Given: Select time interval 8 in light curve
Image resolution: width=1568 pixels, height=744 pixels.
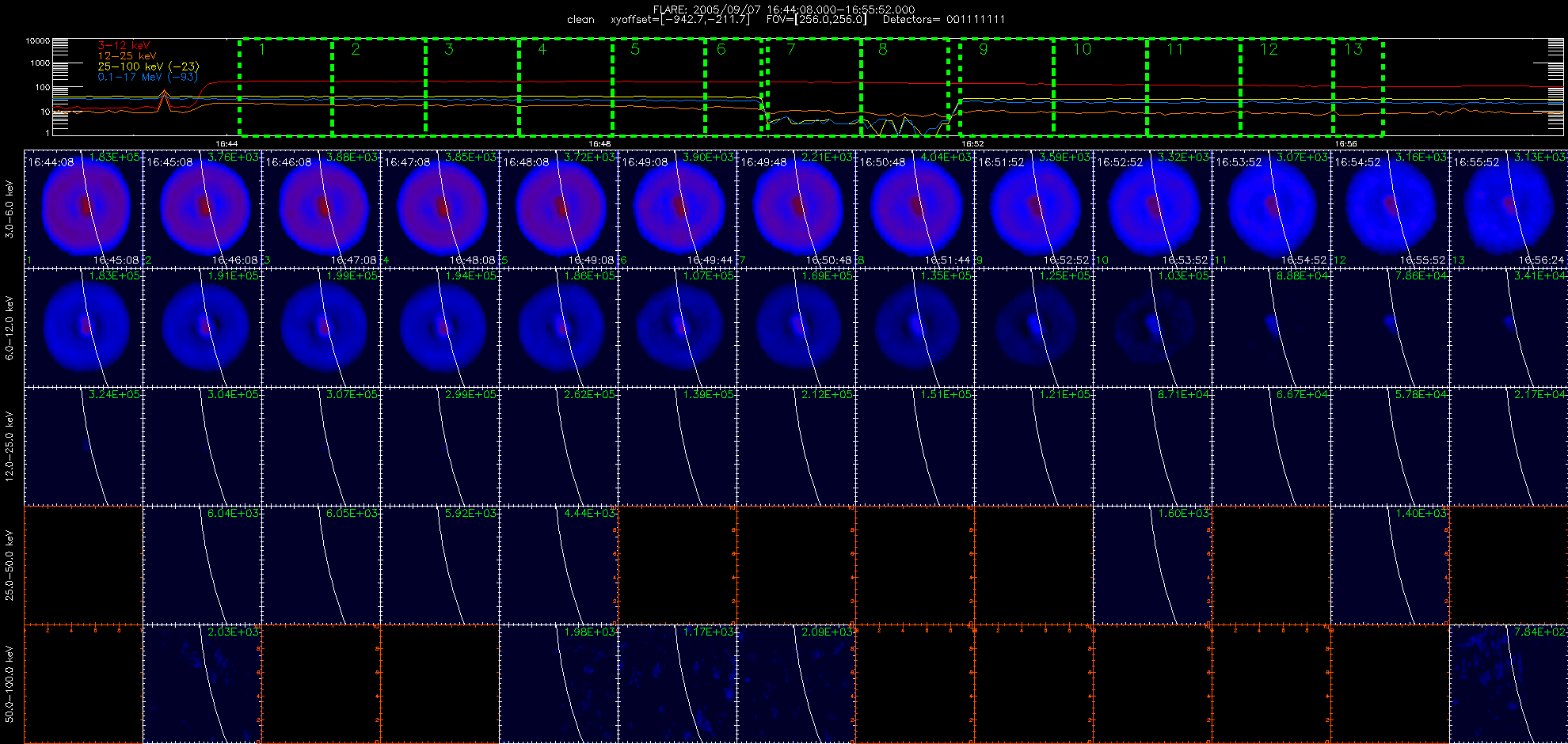Looking at the screenshot, I should click(905, 87).
